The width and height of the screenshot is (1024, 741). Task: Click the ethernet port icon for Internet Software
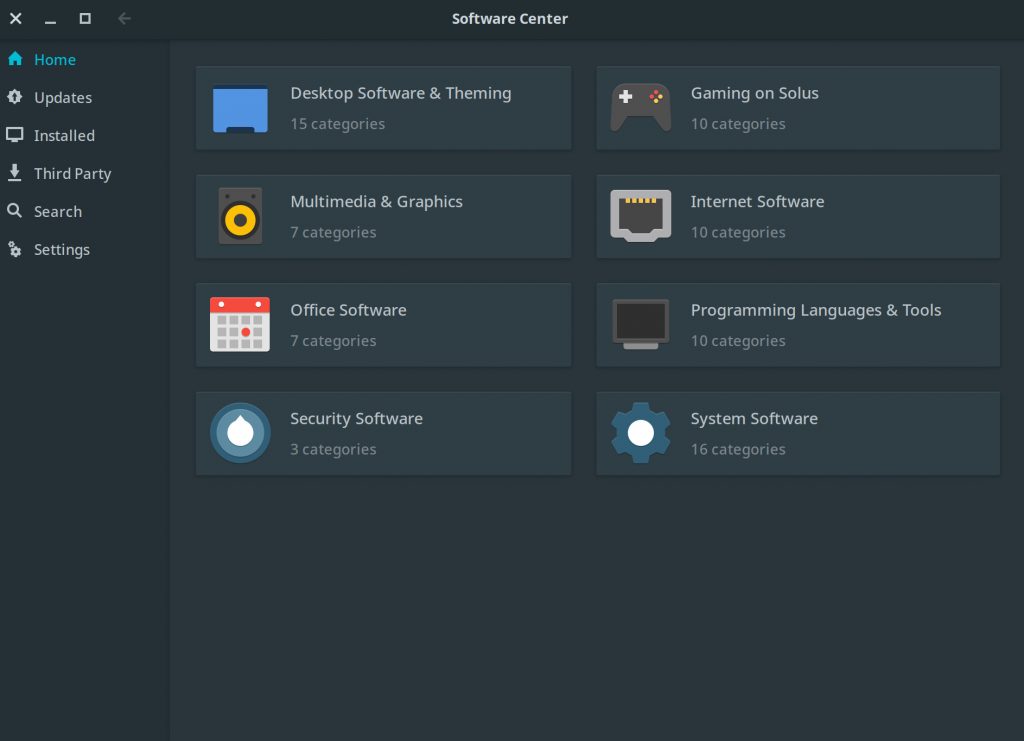click(x=641, y=216)
